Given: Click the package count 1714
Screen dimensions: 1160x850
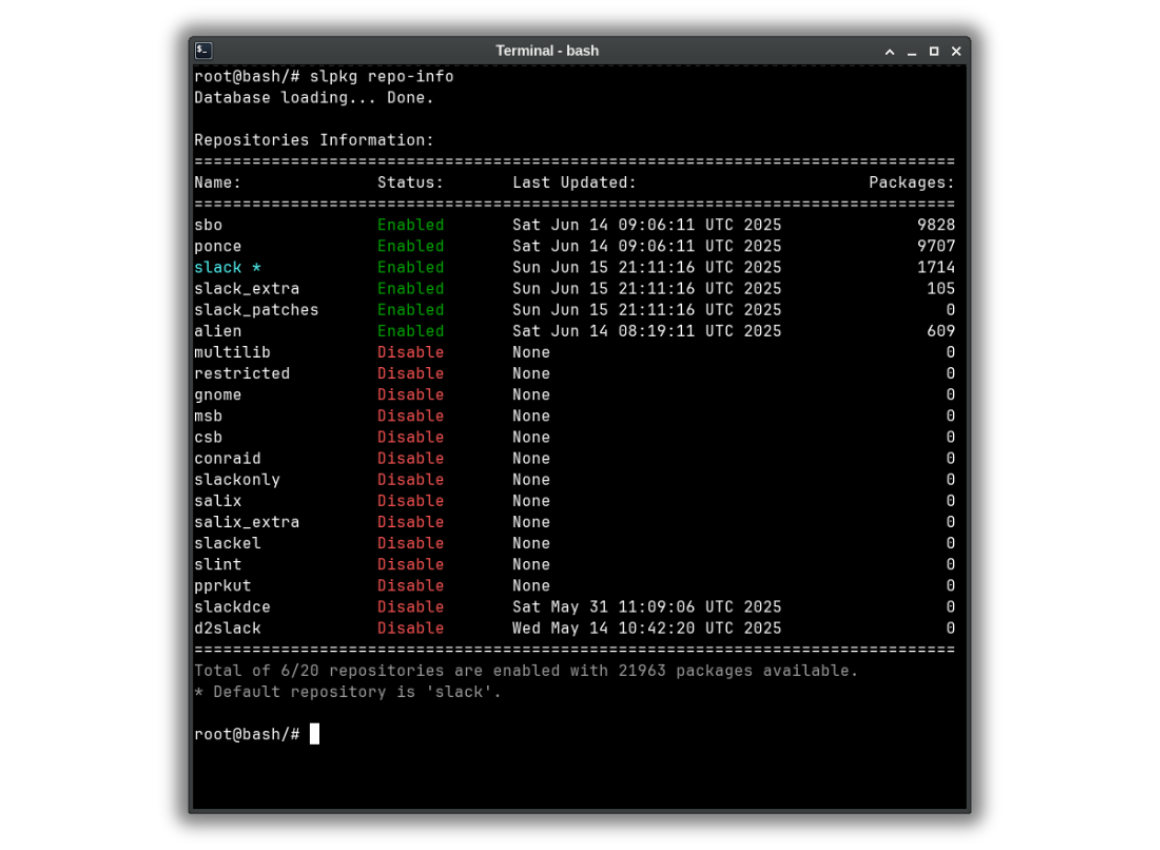Looking at the screenshot, I should click(x=936, y=267).
